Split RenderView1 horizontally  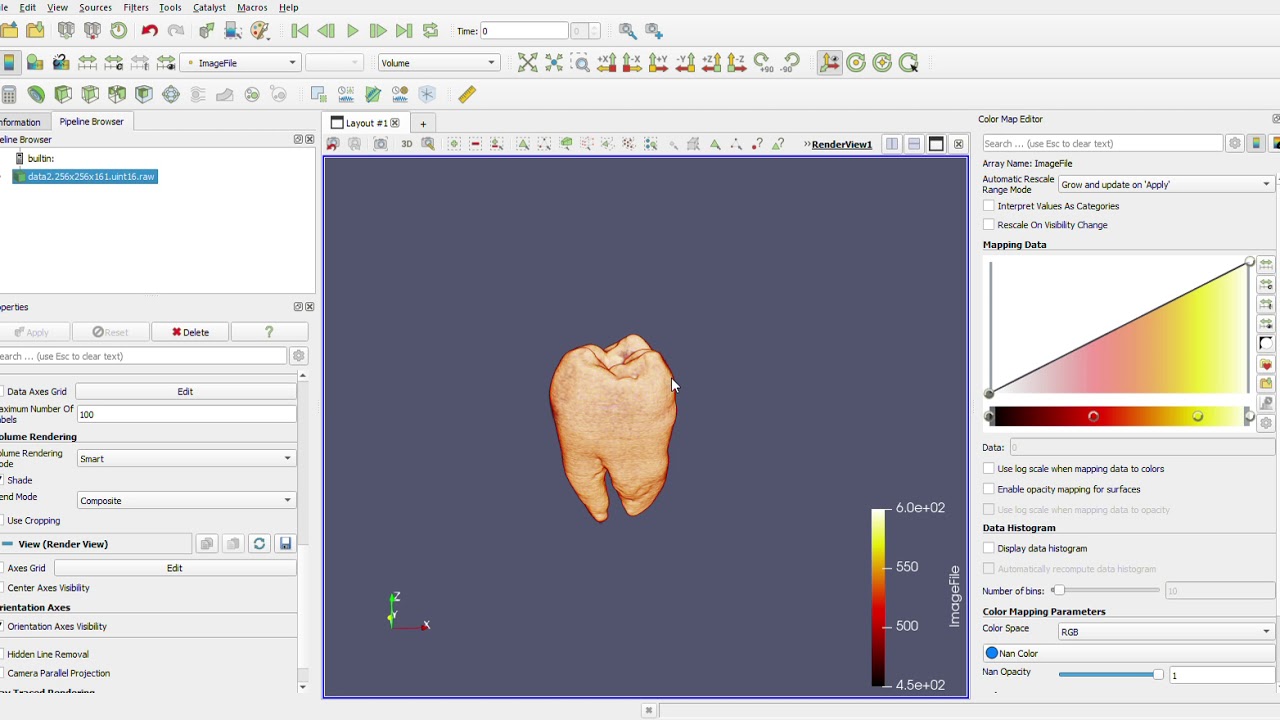tap(891, 144)
